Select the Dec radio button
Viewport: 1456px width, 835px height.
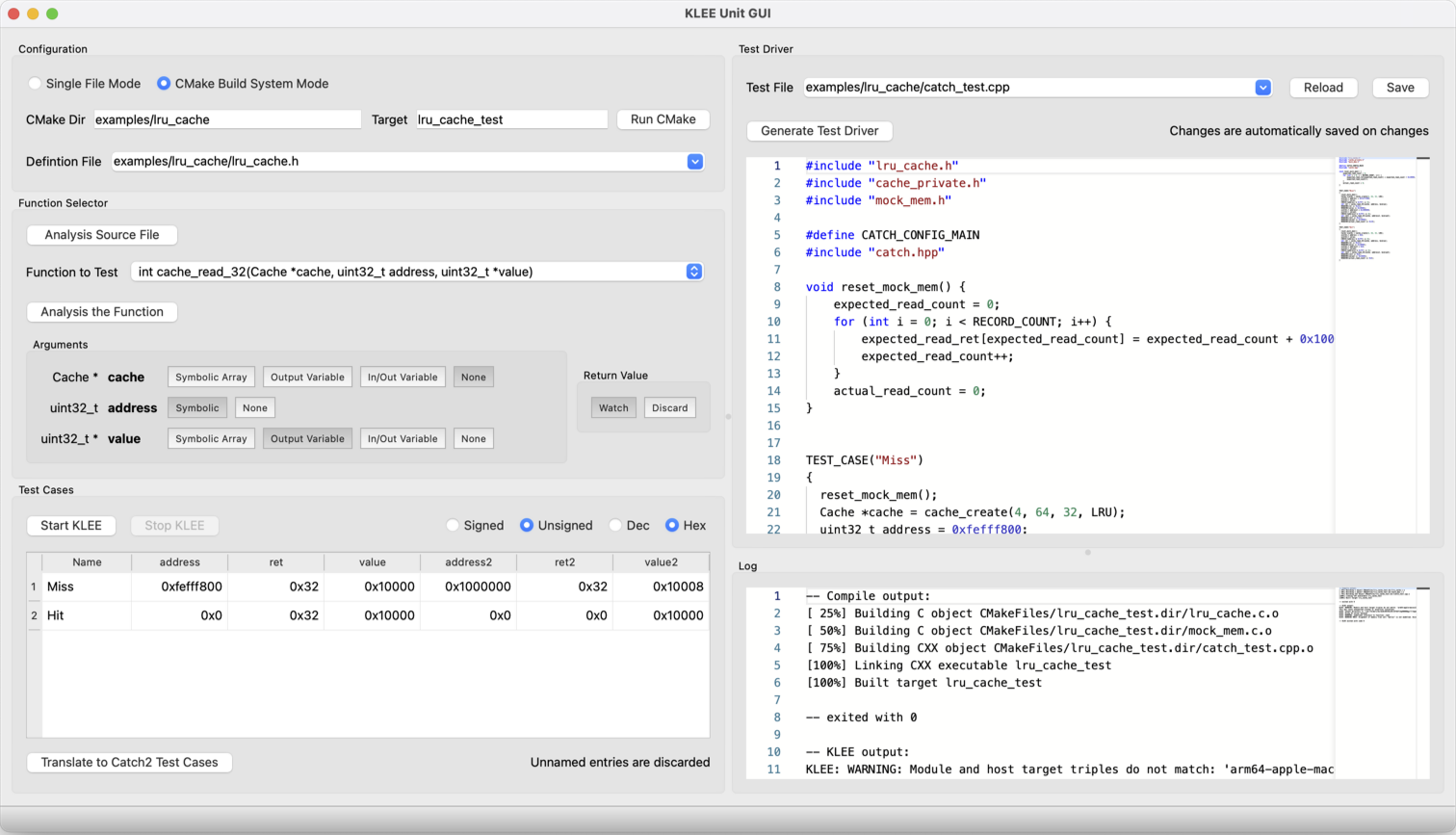615,526
